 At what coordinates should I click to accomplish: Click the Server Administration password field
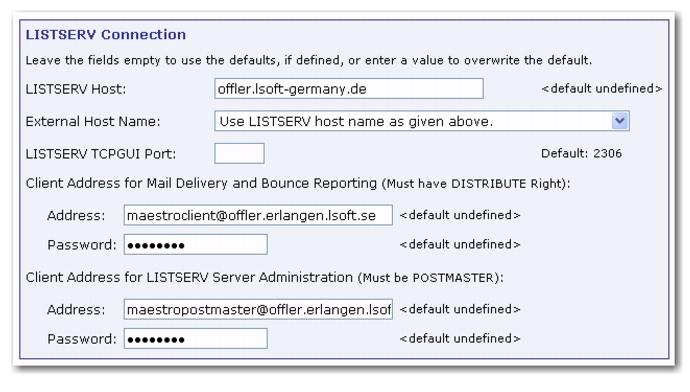coord(195,339)
